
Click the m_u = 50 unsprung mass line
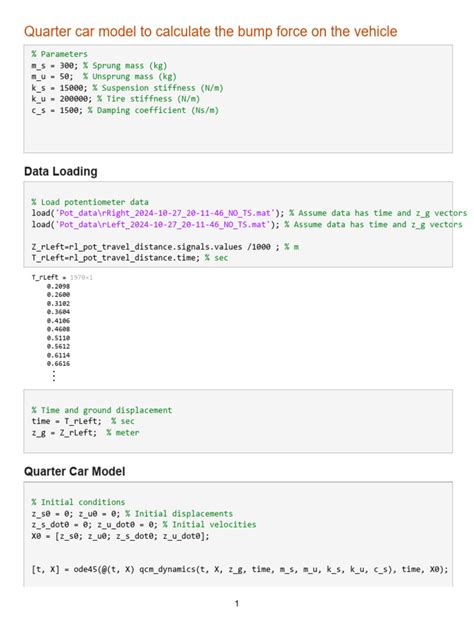(104, 77)
